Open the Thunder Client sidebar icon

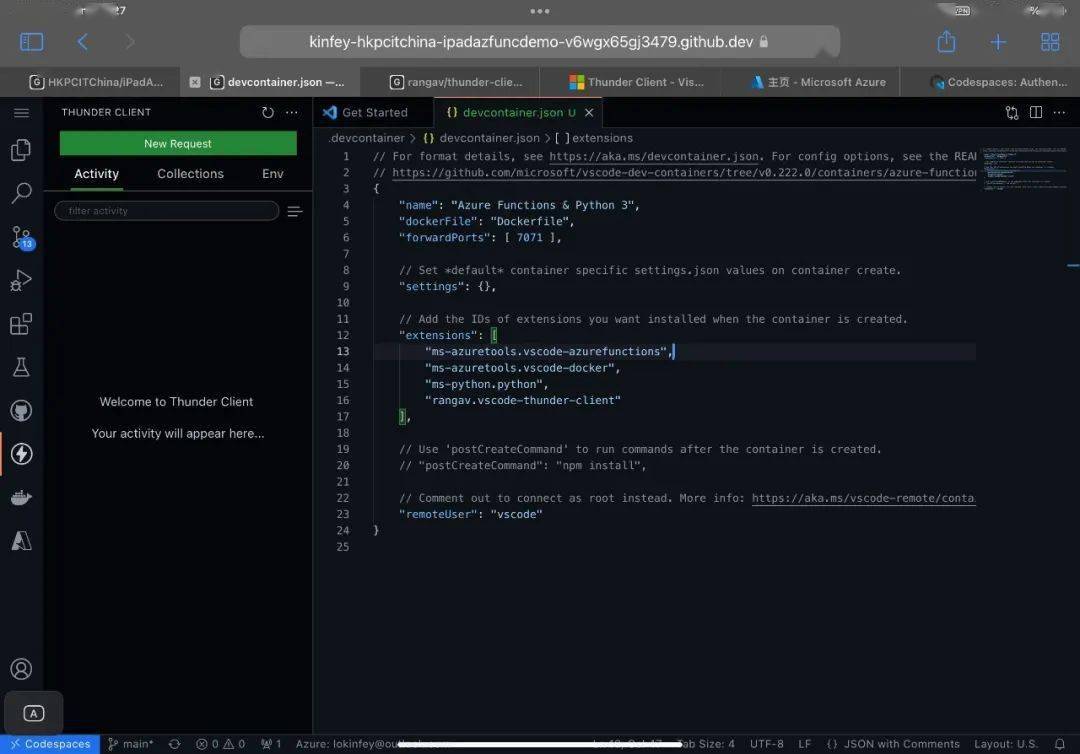(22, 453)
